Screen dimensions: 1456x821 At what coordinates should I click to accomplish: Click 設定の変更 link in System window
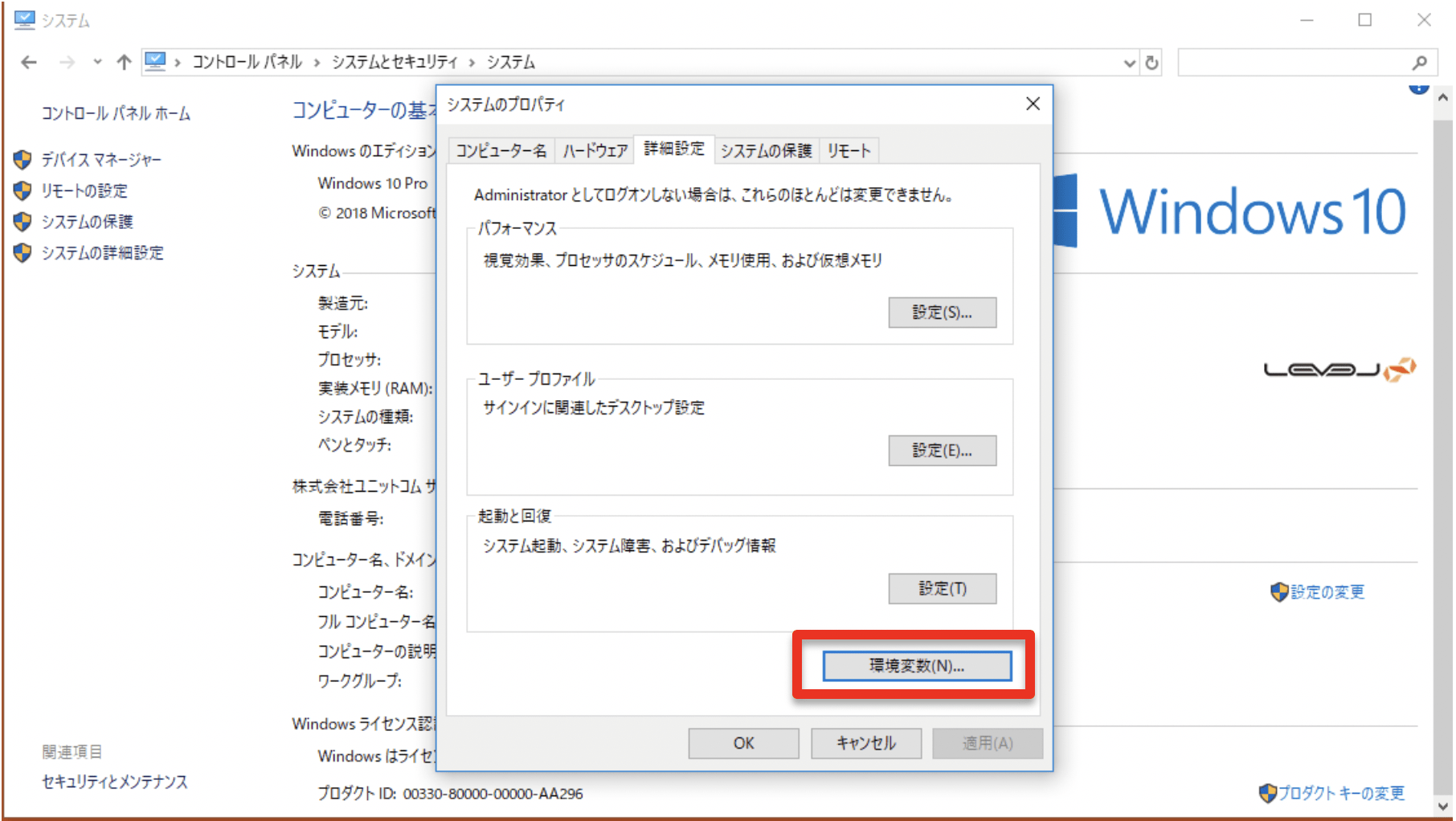pos(1327,592)
